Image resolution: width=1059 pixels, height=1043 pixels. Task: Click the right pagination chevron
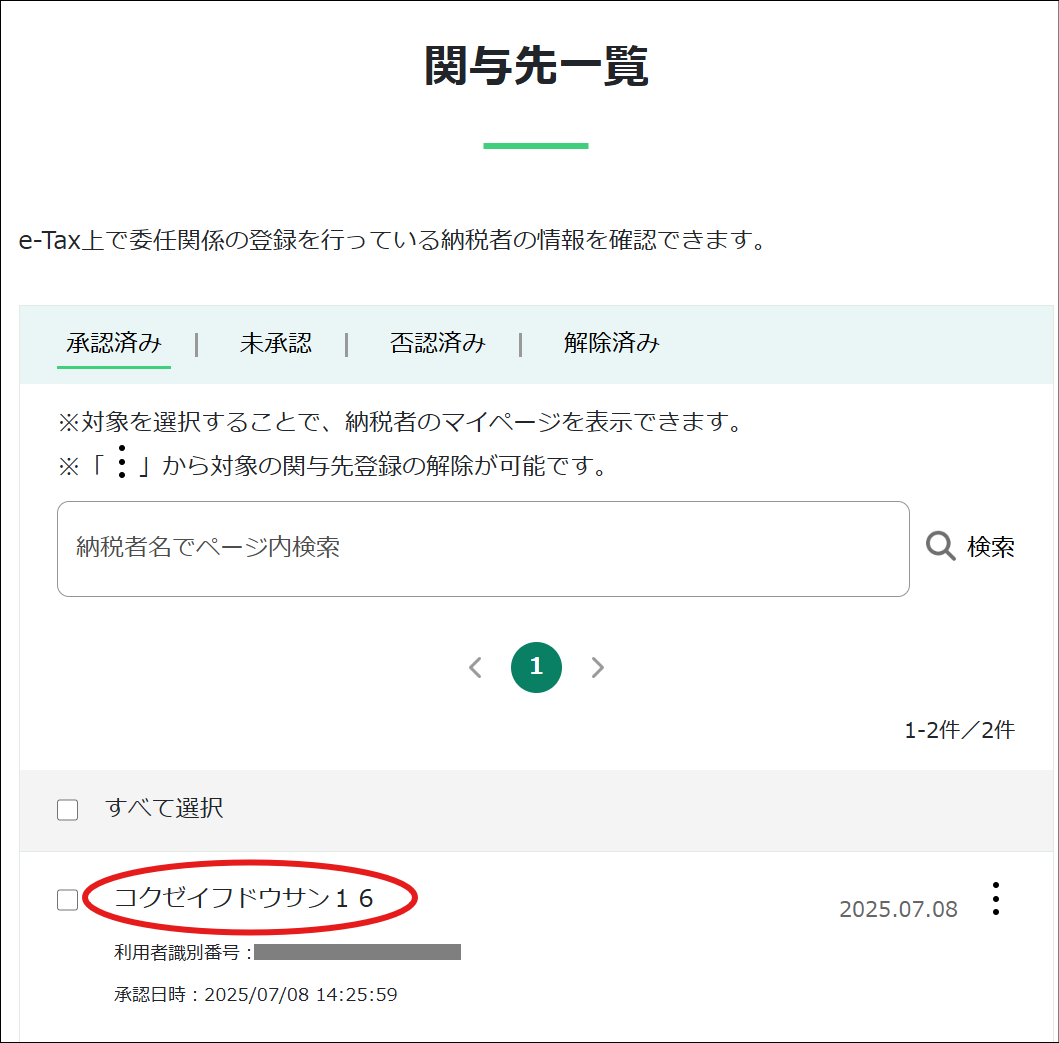(x=597, y=667)
